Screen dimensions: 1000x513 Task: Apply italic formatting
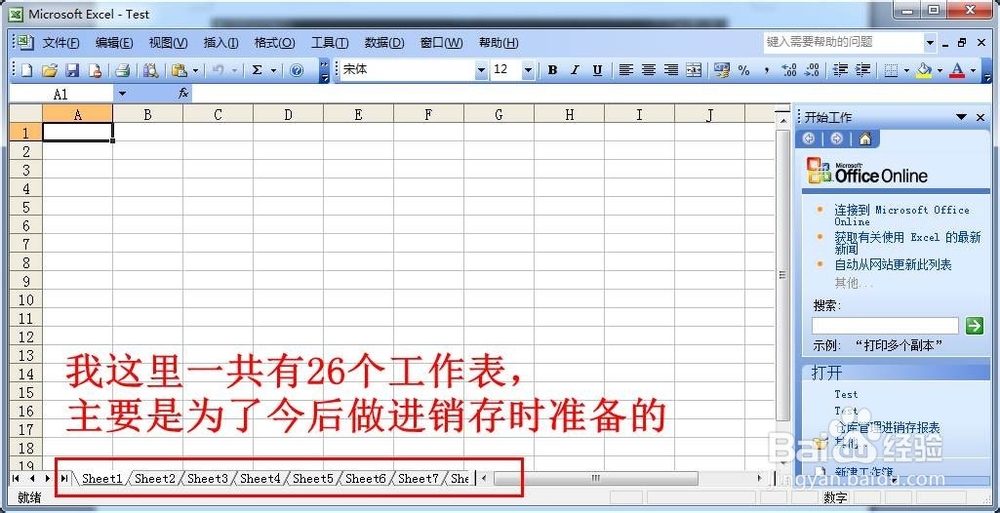[575, 70]
